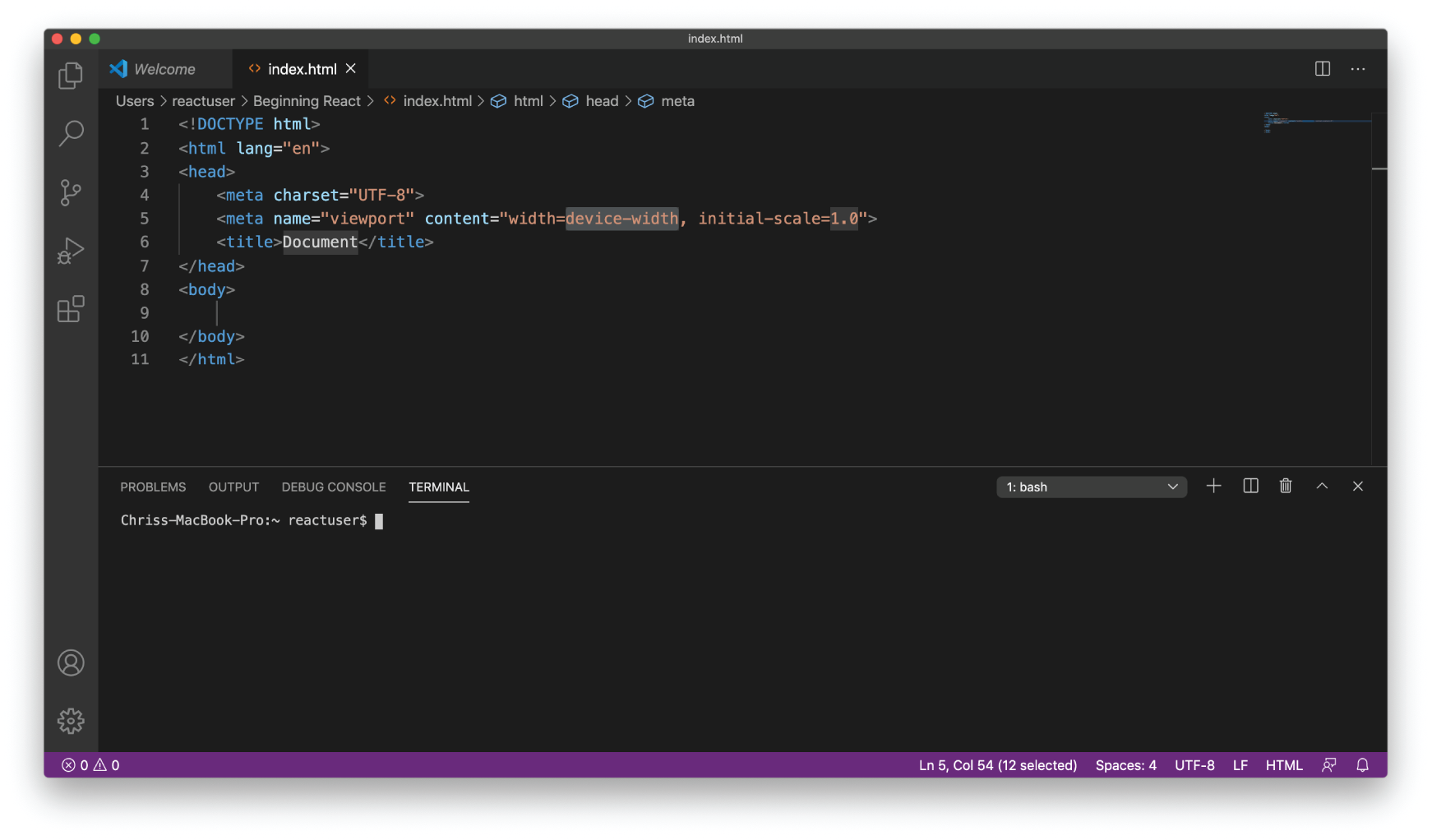Switch to the Welcome tab
The width and height of the screenshot is (1432, 840).
(164, 68)
